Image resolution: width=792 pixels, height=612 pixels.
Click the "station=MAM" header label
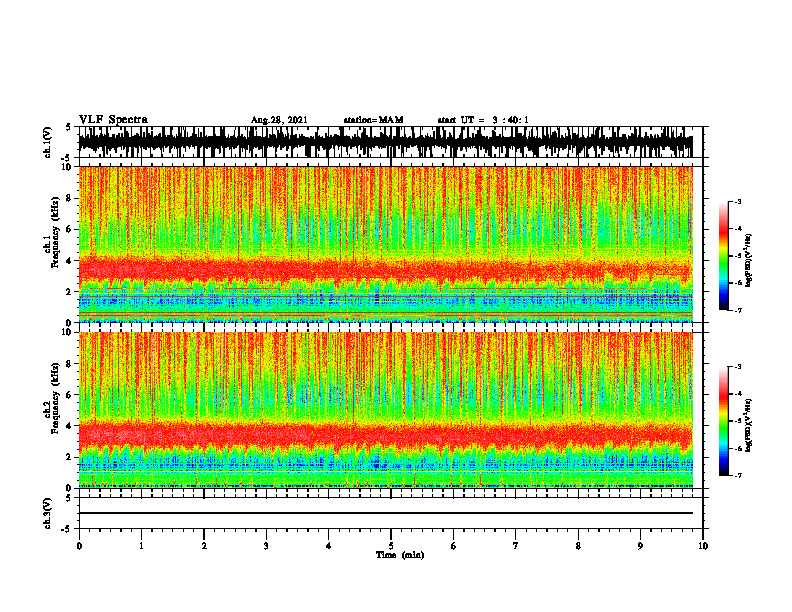[x=373, y=120]
